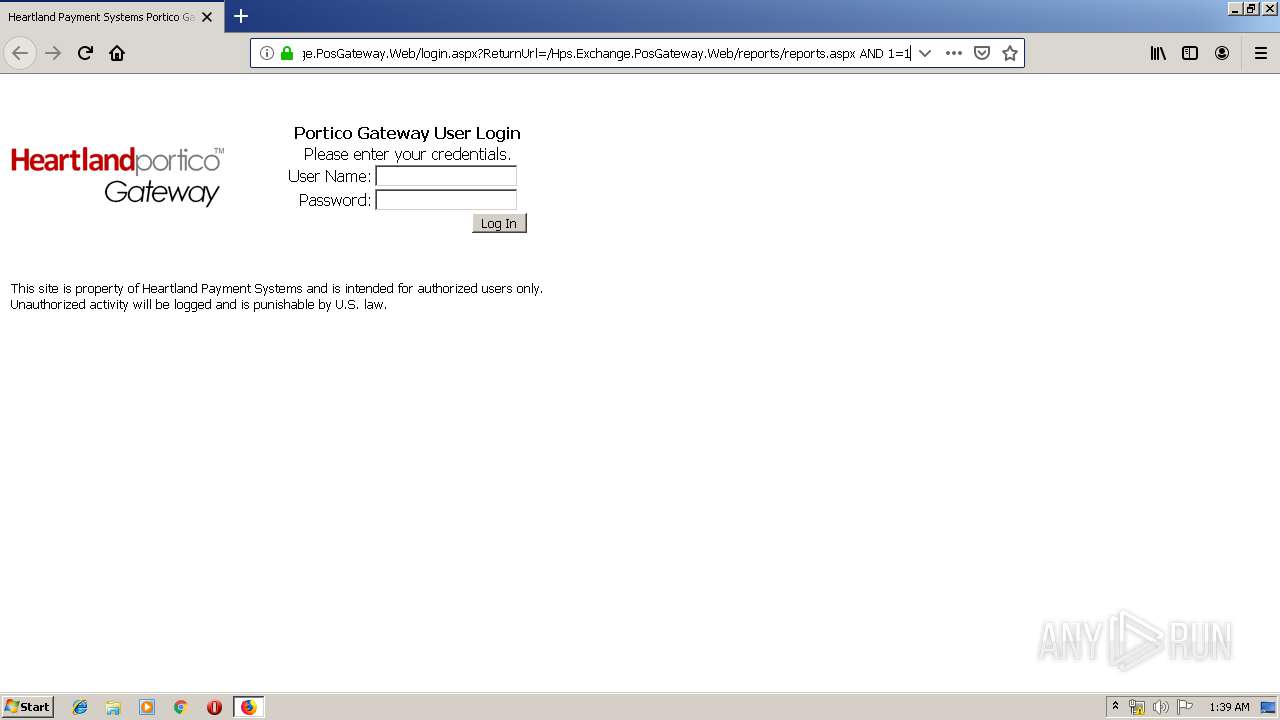
Task: Click the 'Password:' label
Action: 335,200
